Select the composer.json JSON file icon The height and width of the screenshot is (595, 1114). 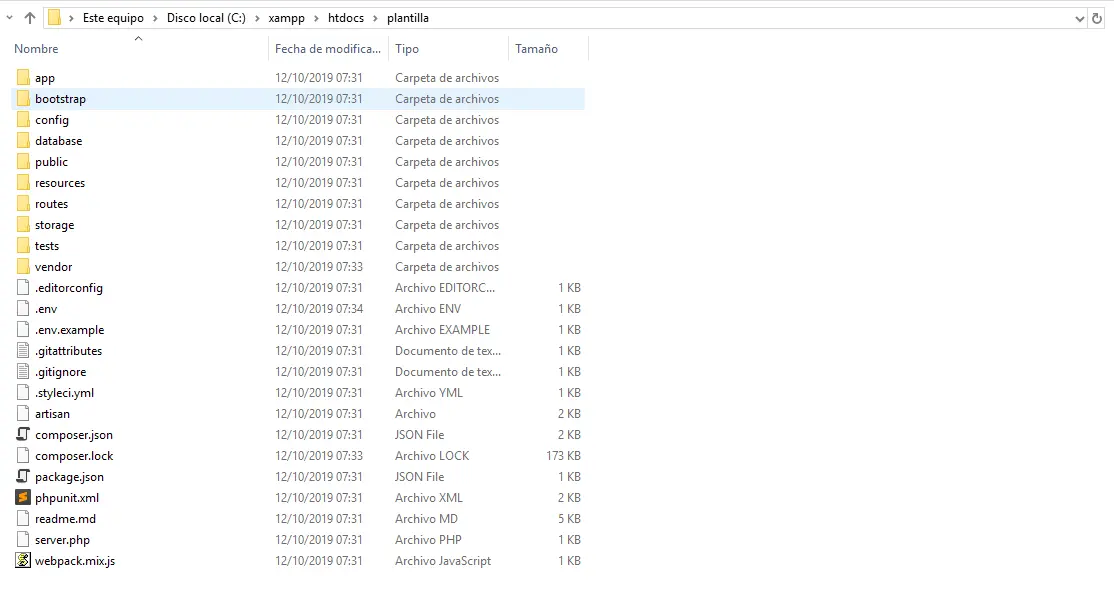click(24, 434)
